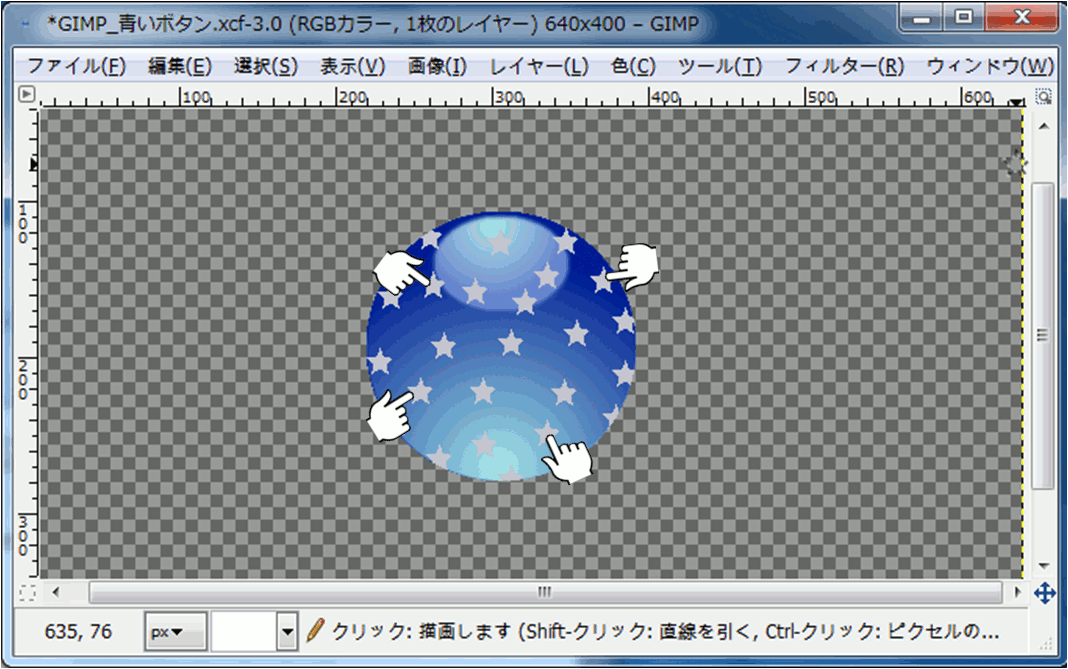Click the horizontal scrollbar thumb
Viewport: 1068px width, 669px height.
[545, 592]
